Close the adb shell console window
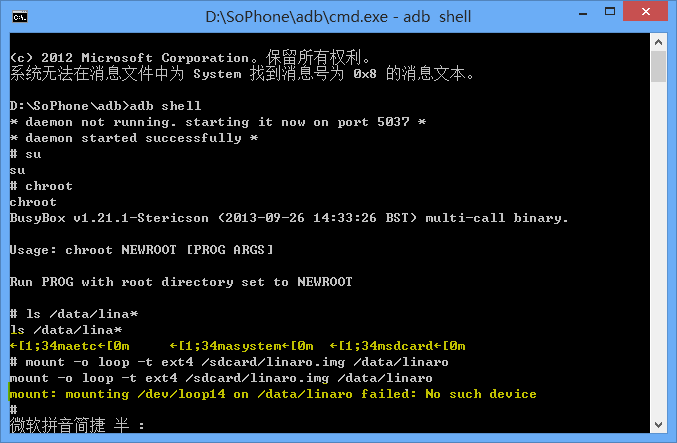This screenshot has height=443, width=677. click(645, 11)
